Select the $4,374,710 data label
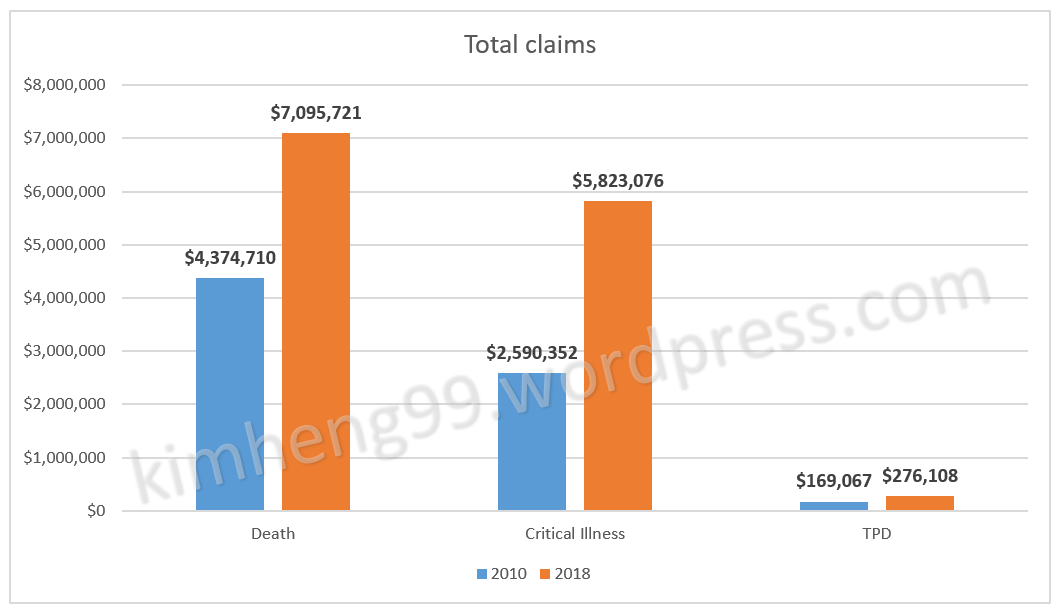Screen dimensions: 1064x610 (x=230, y=258)
